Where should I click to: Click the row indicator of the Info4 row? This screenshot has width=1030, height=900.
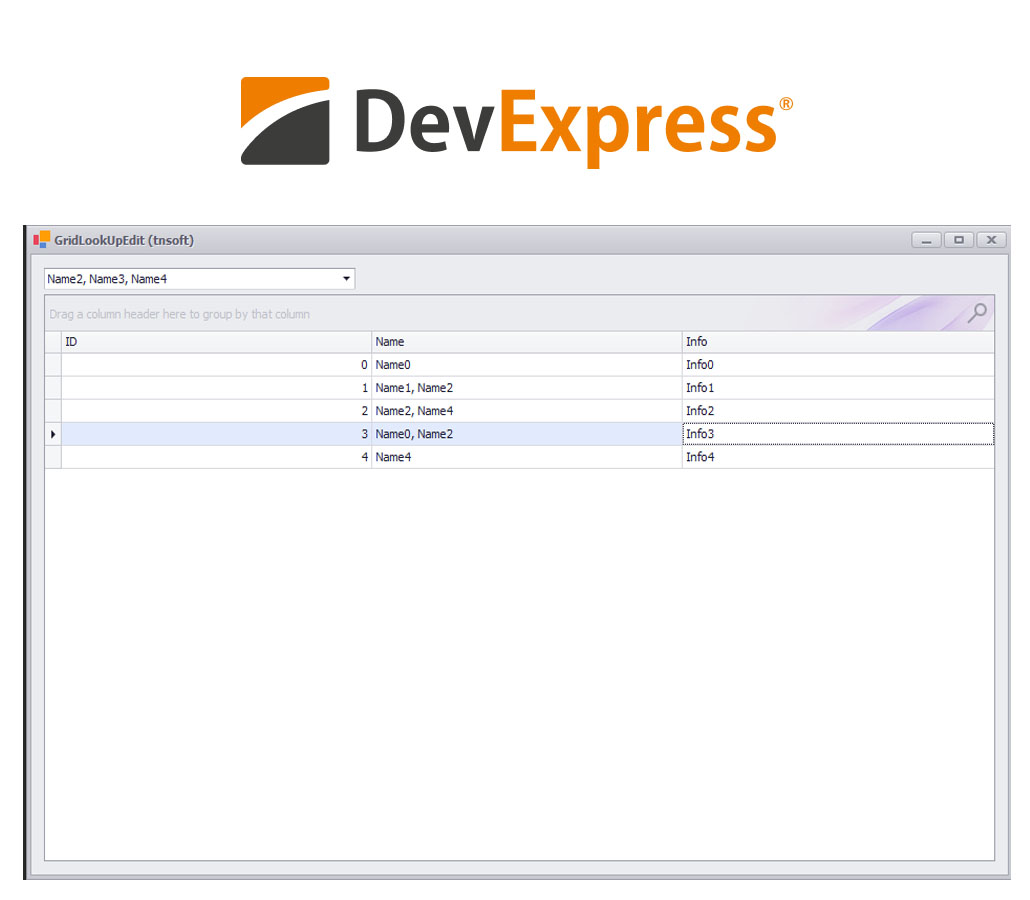(53, 457)
